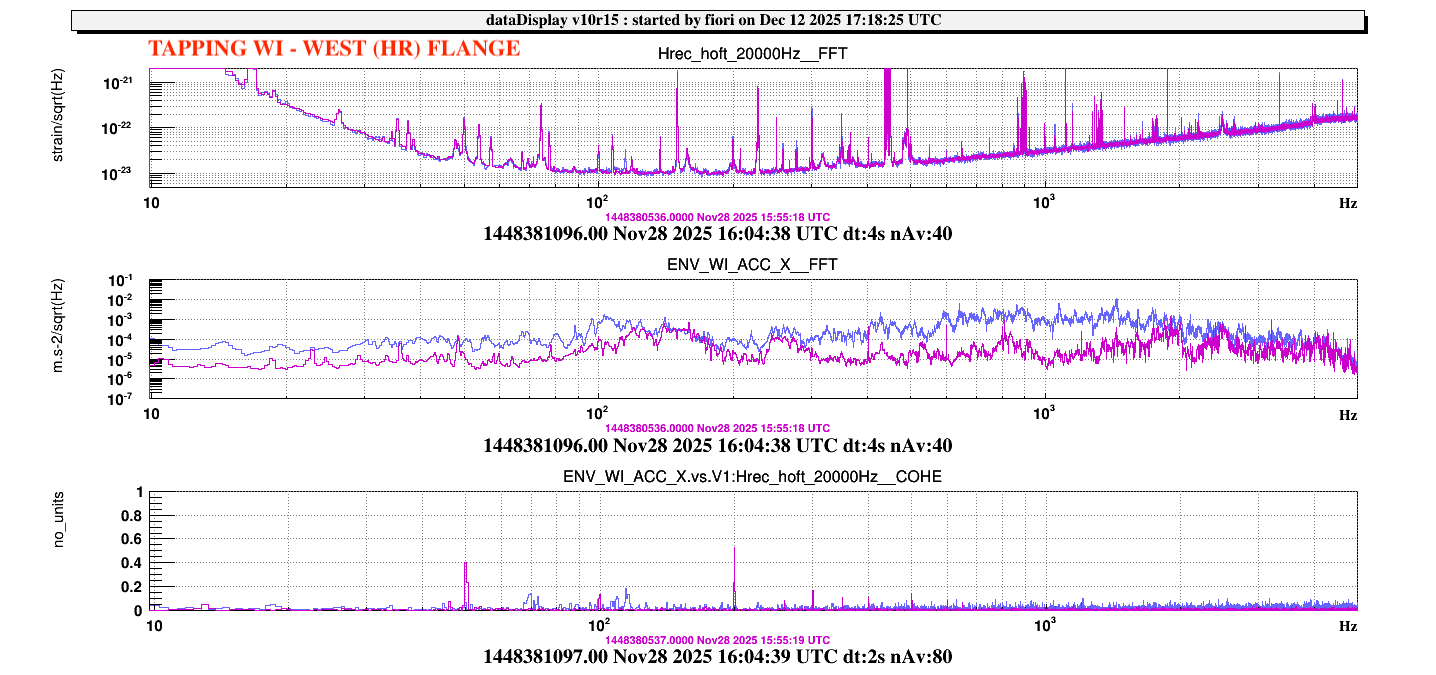Image resolution: width=1436 pixels, height=675 pixels.
Task: Select the red TAPPING WI - WEST (HR) FLANGE heading
Action: [x=334, y=48]
